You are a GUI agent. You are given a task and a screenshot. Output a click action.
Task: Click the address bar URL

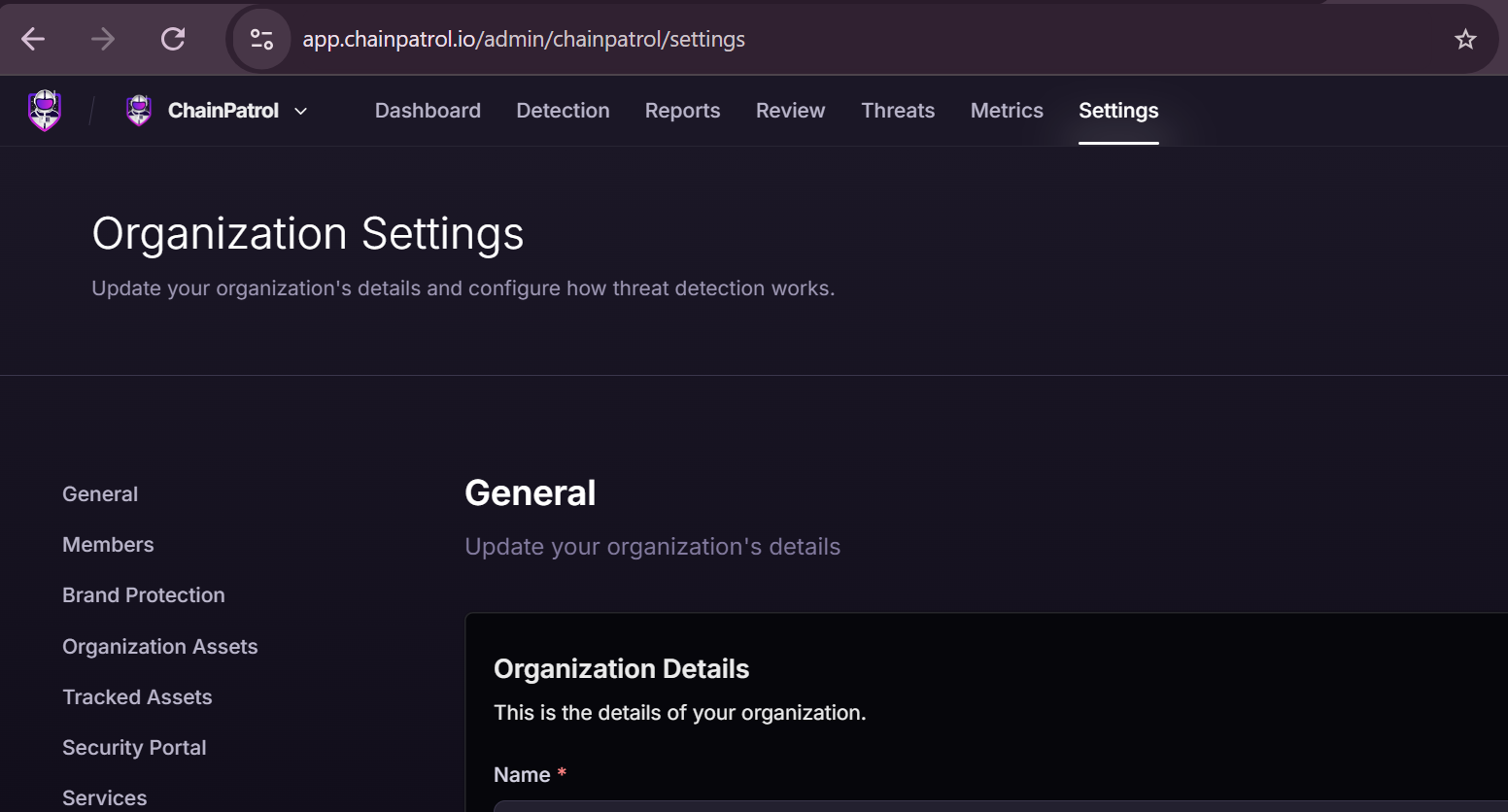click(525, 39)
